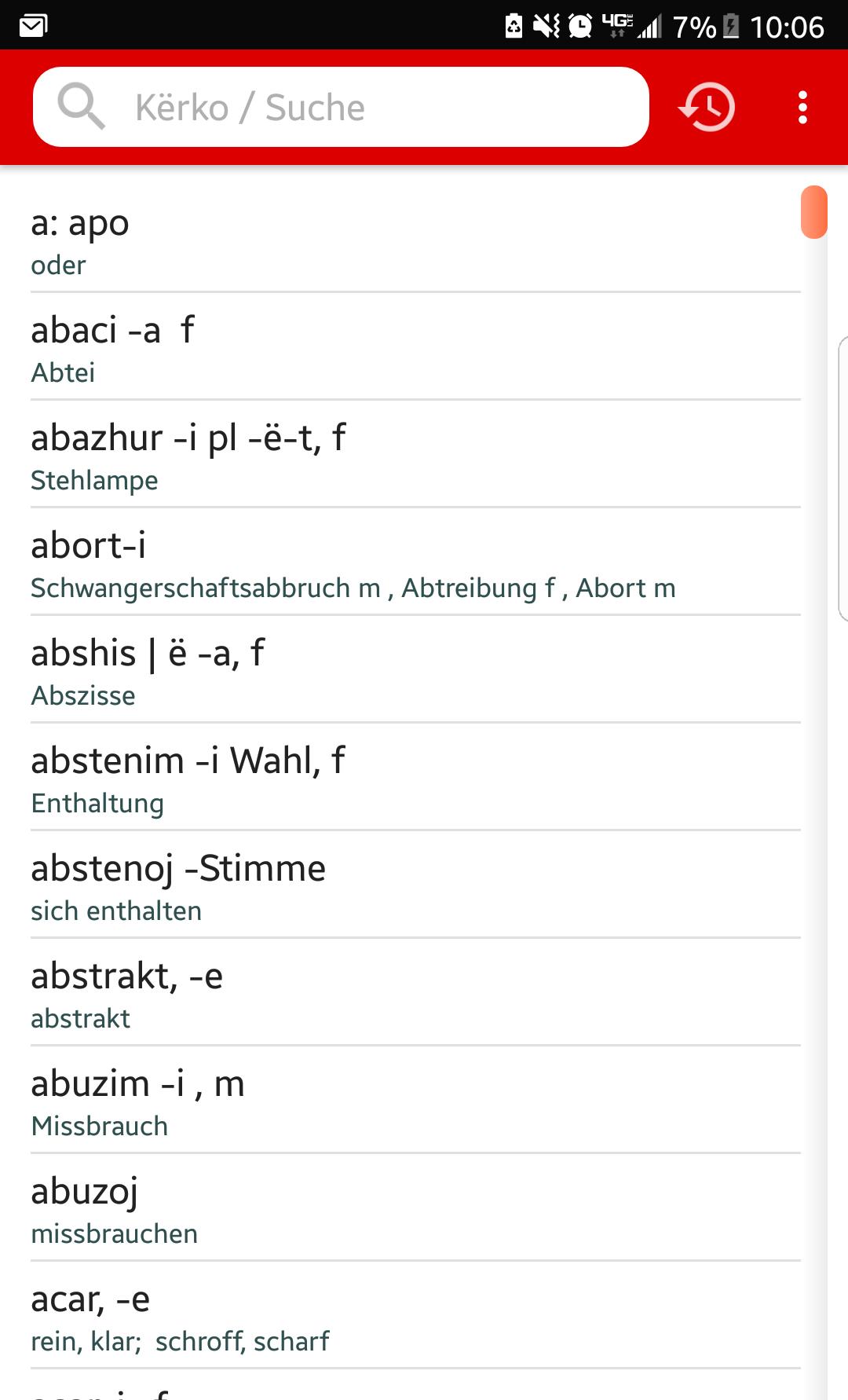Open the three-dot overflow menu

pos(802,107)
